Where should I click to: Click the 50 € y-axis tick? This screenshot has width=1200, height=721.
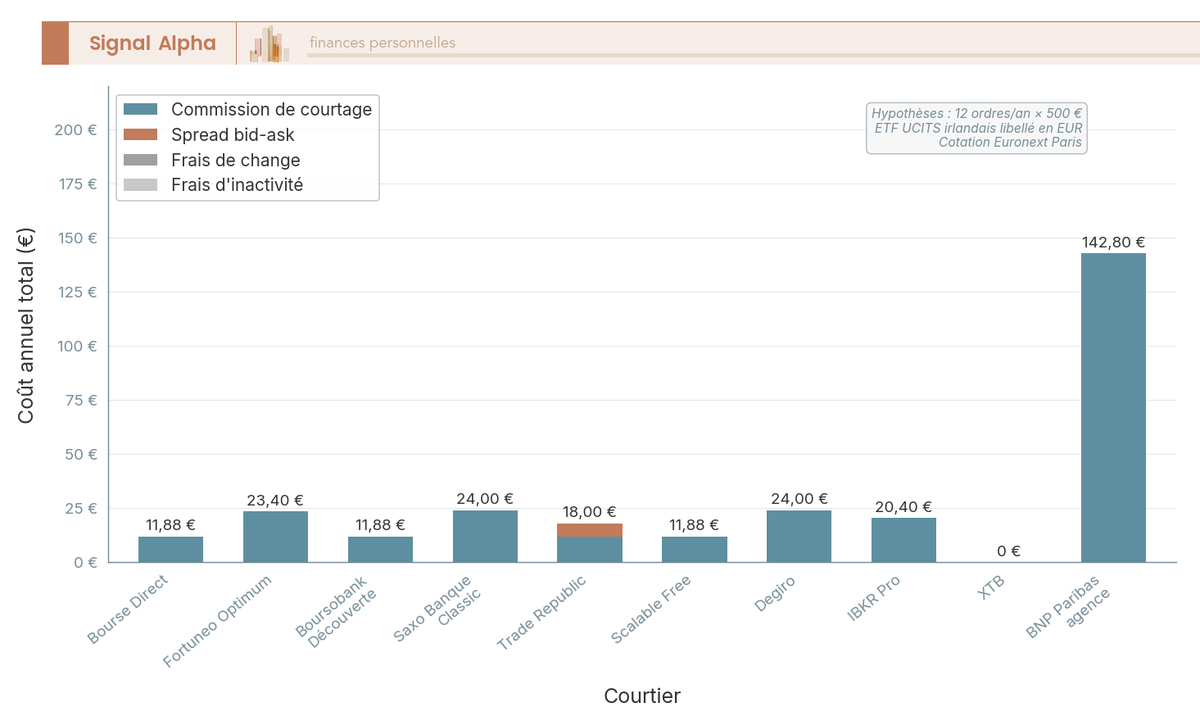point(82,454)
